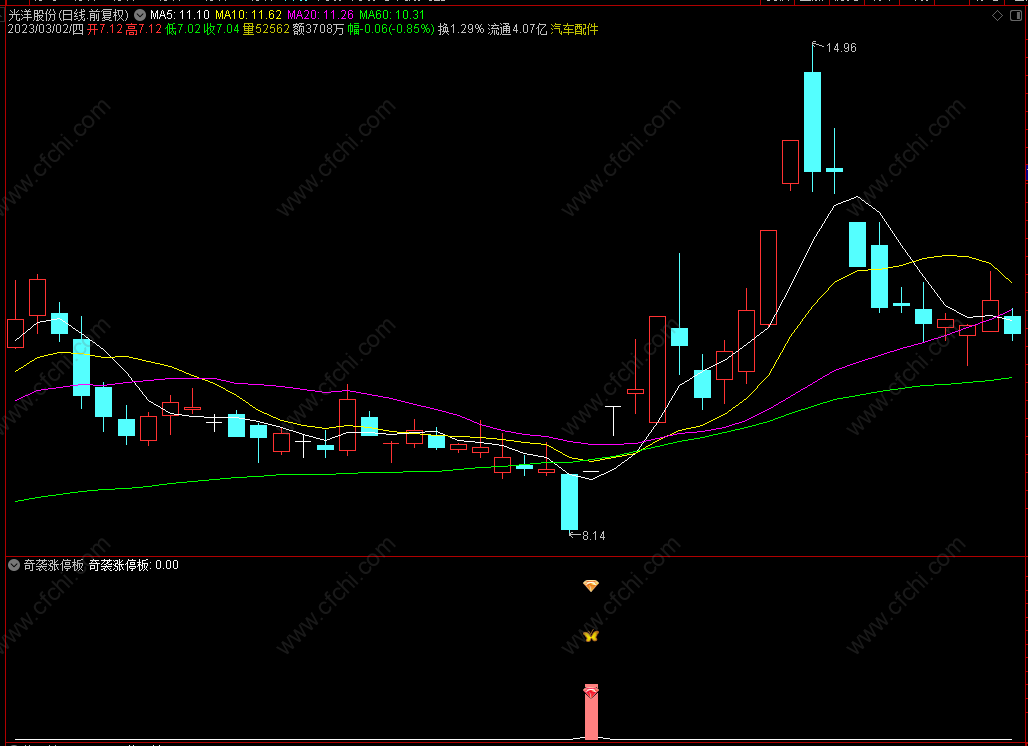Select the MA10: 11.62 label
The width and height of the screenshot is (1028, 746).
pos(248,14)
